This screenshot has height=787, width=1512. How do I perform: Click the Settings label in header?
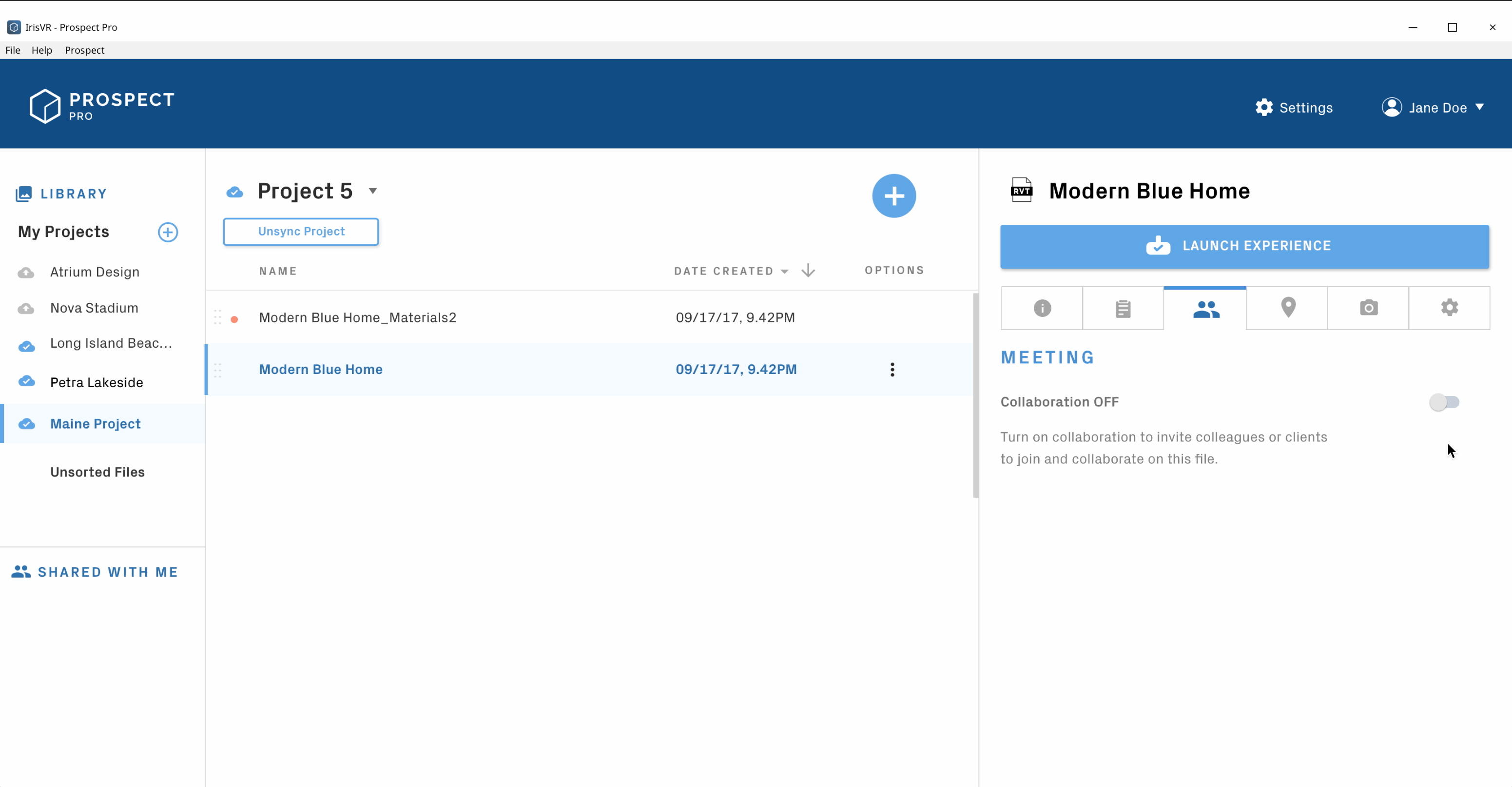pyautogui.click(x=1305, y=107)
